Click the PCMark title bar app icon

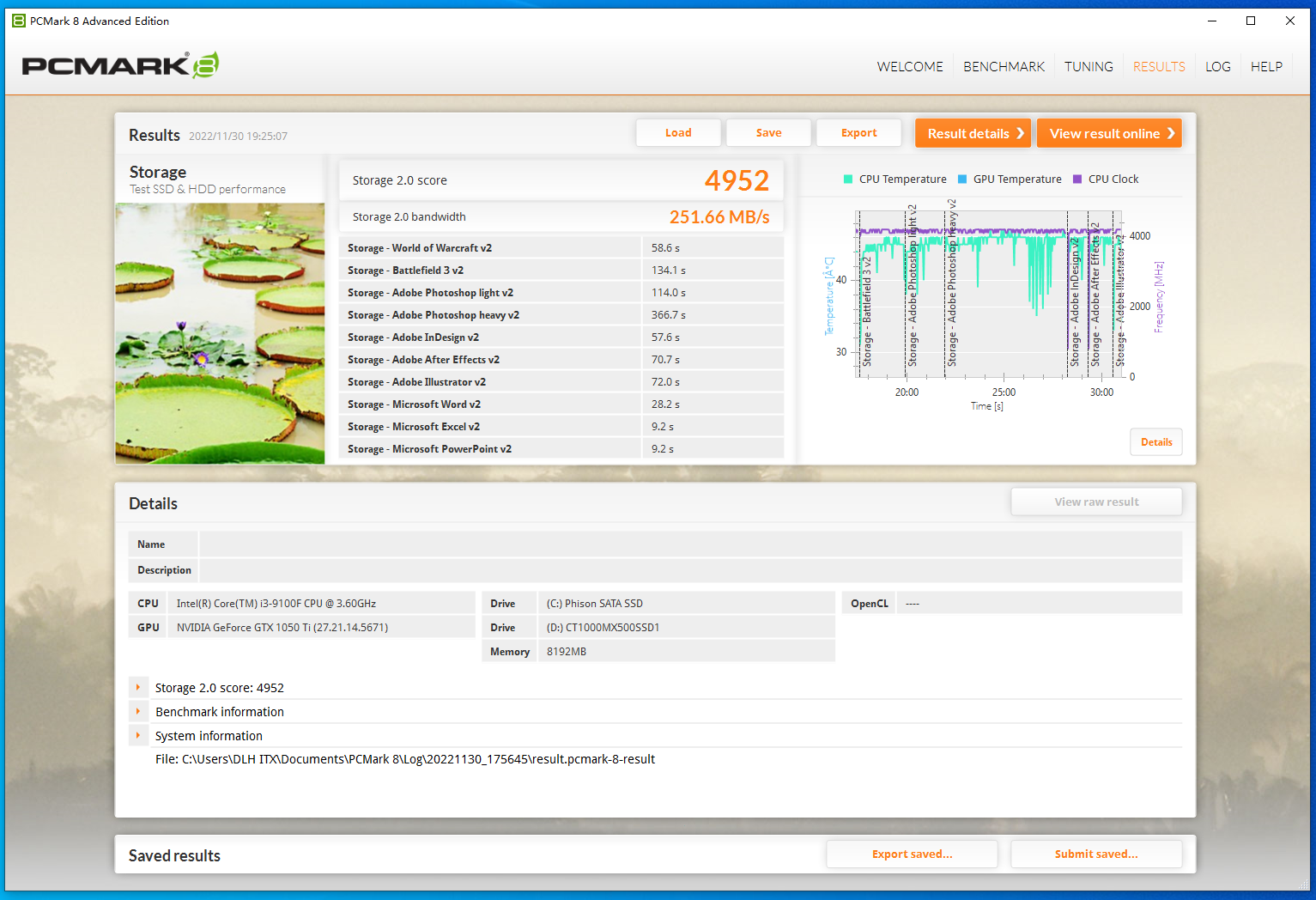point(18,21)
